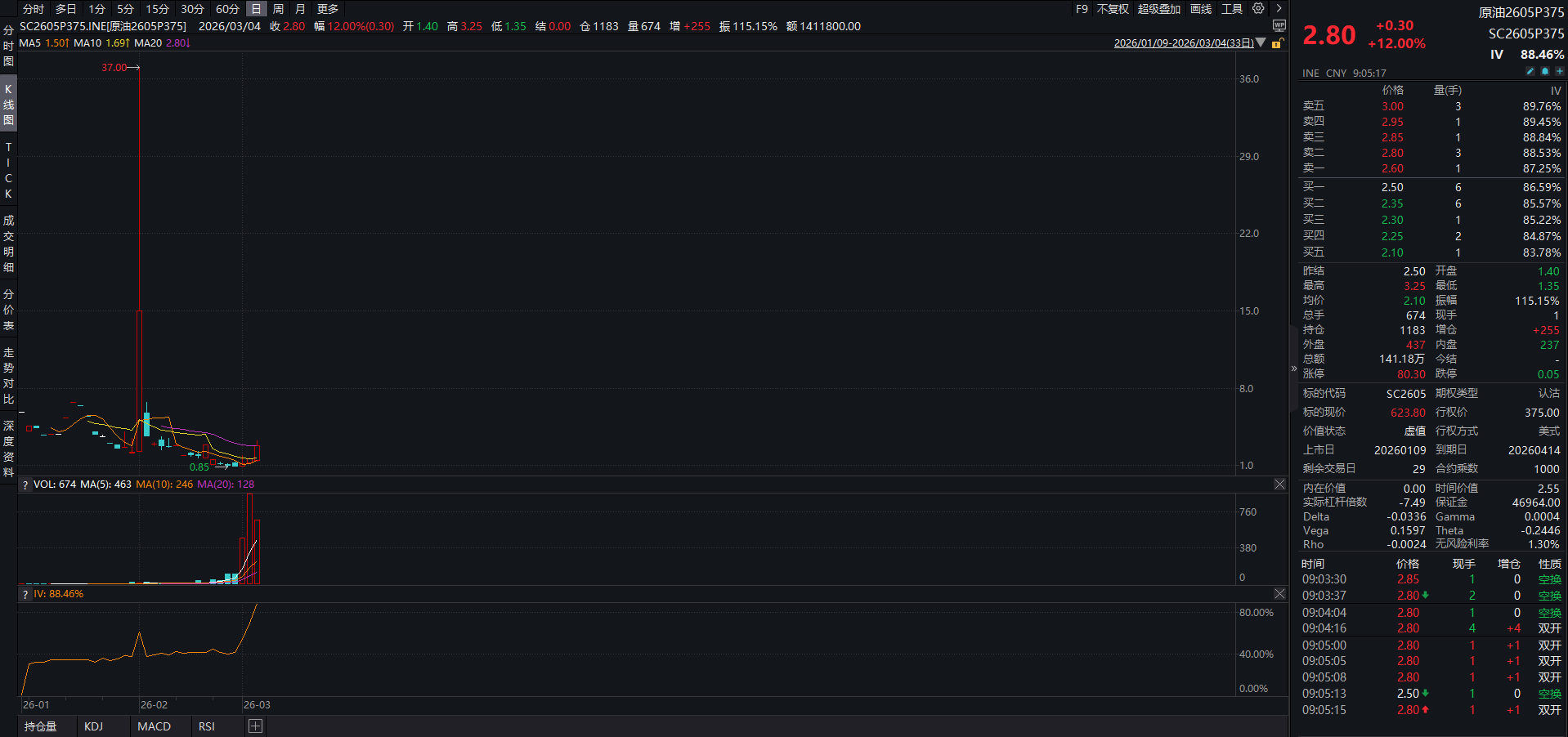Click the pencil edit icon
This screenshot has width=1568, height=737.
pos(1530,72)
